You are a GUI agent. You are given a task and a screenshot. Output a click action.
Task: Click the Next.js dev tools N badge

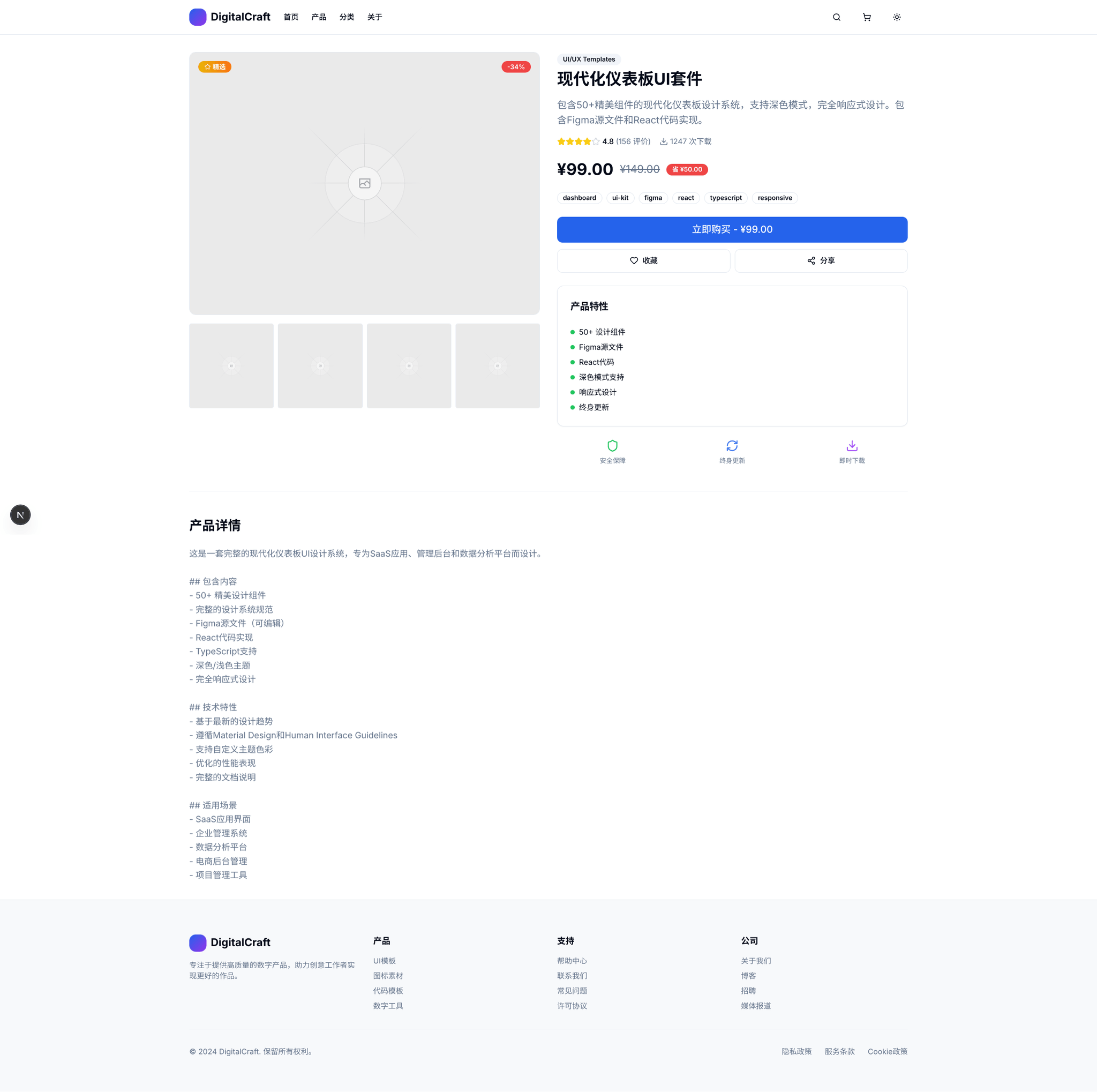click(20, 515)
